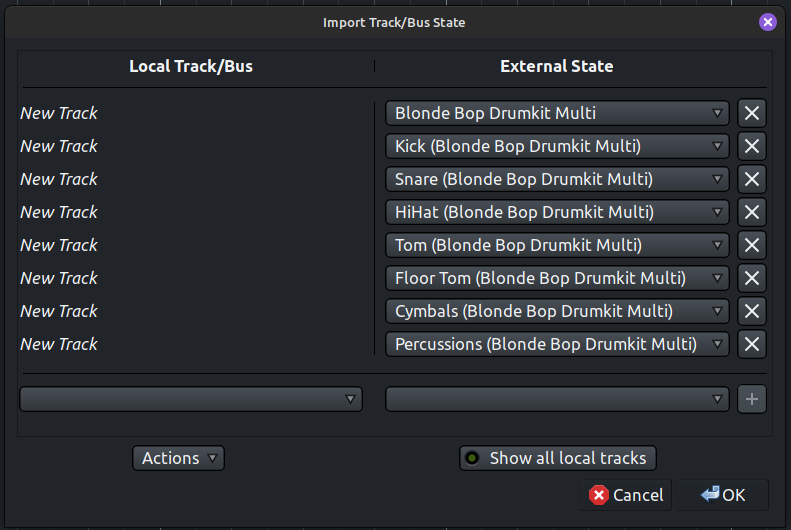Remove the Tom external state row
The image size is (791, 530).
[x=752, y=245]
